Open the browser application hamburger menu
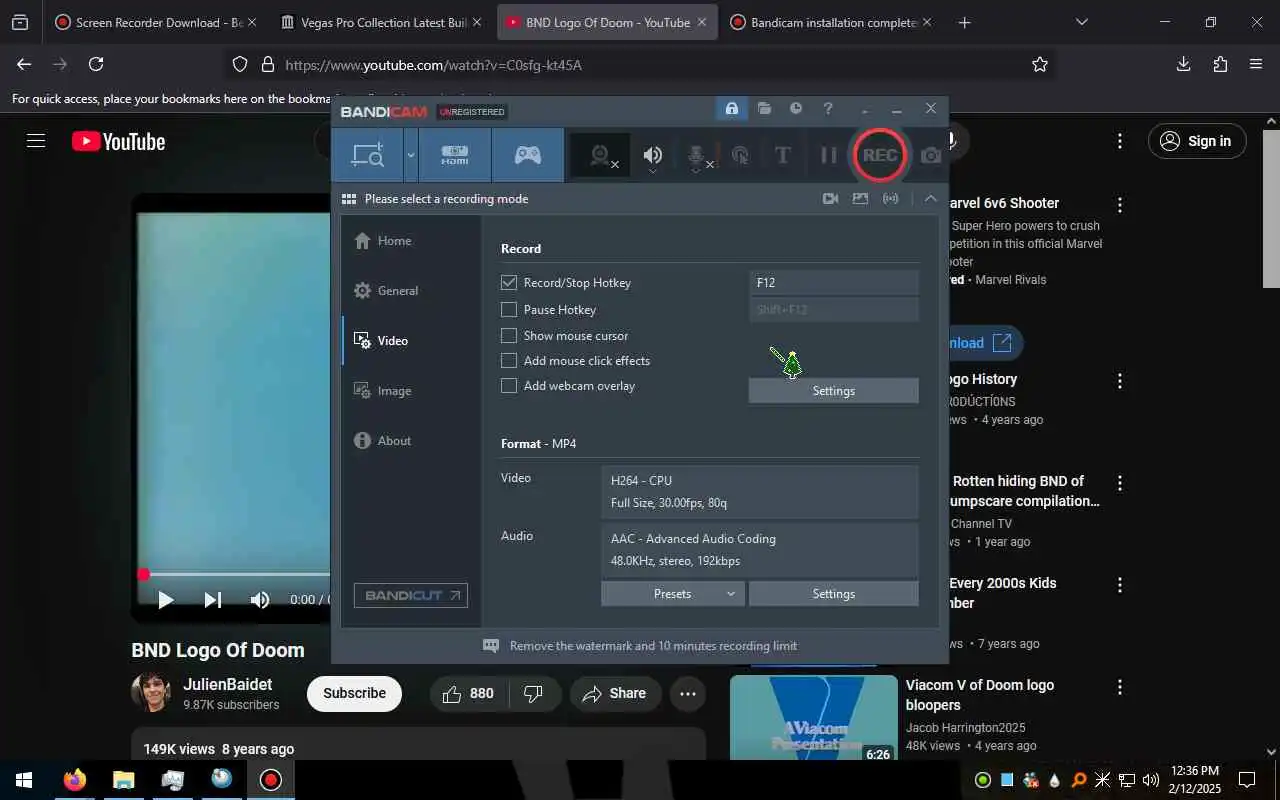The image size is (1280, 800). coord(1256,64)
